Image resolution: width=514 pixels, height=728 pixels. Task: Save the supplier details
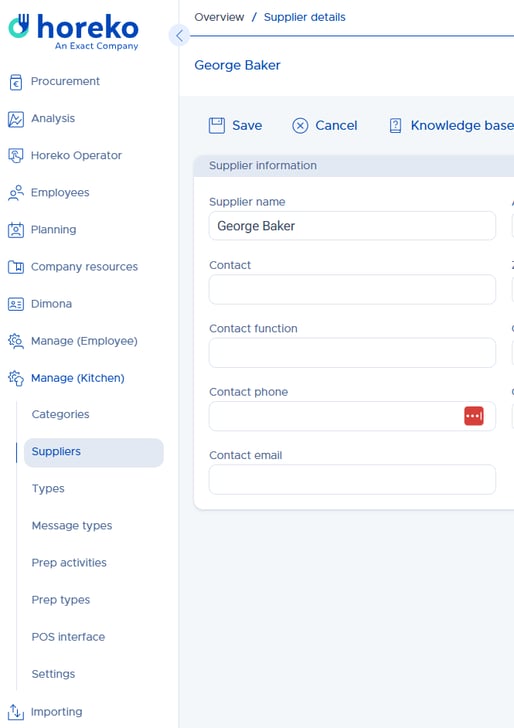coord(235,125)
